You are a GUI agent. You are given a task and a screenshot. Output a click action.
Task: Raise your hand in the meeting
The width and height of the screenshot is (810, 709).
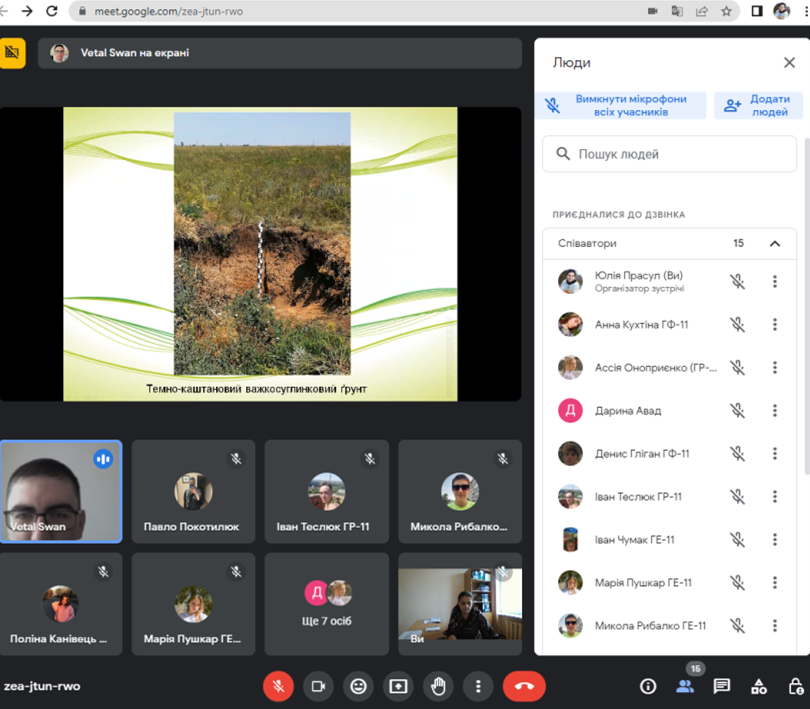[438, 686]
